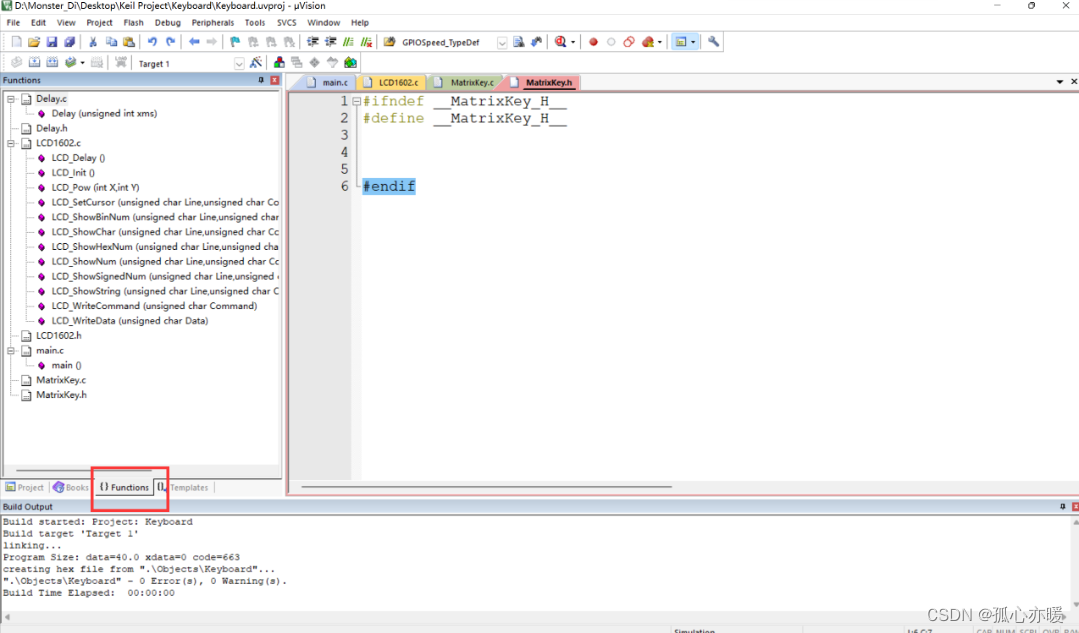
Task: Select the Delay (unsigned int xms) function
Action: [x=104, y=114]
